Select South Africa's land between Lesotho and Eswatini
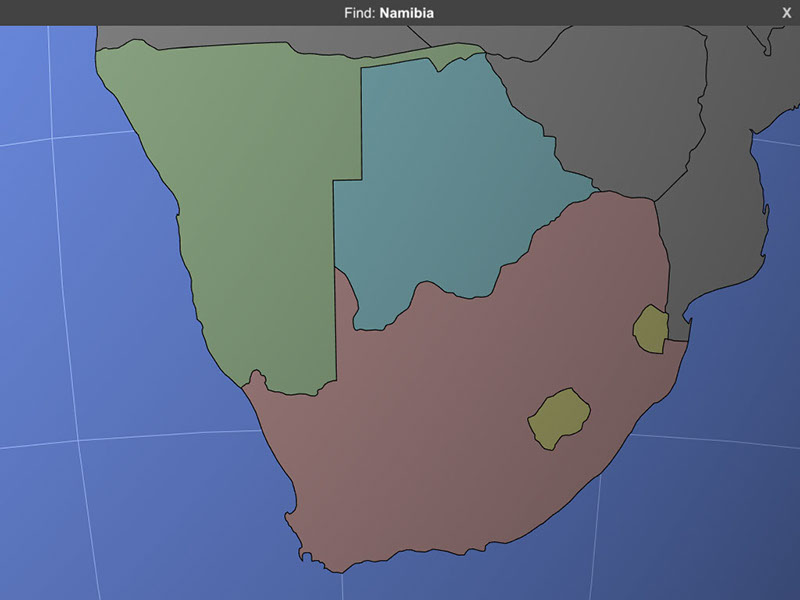Screen dimensions: 800x600 pos(610,370)
